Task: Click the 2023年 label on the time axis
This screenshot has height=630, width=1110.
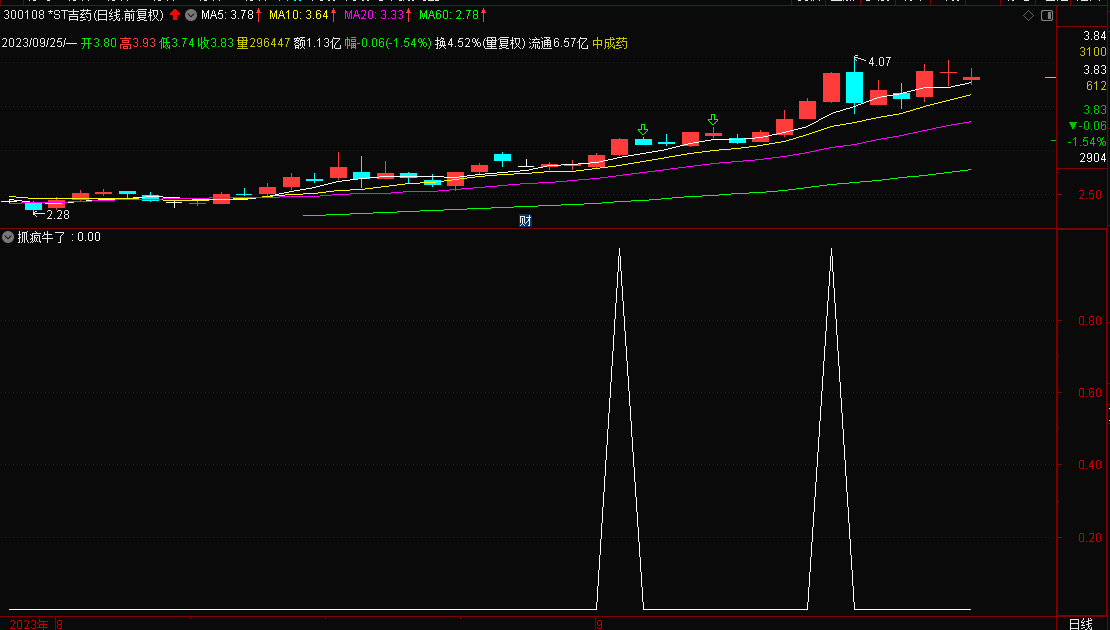Action: pos(29,624)
